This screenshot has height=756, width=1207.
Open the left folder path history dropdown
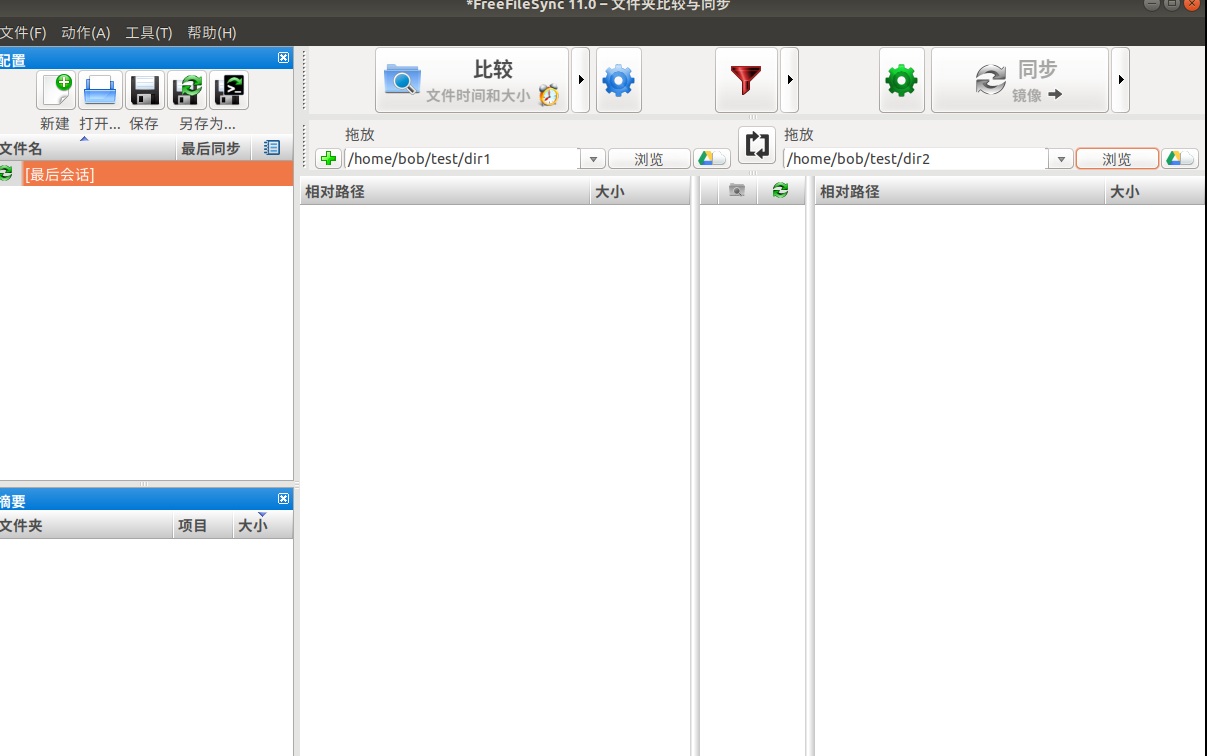(x=592, y=158)
